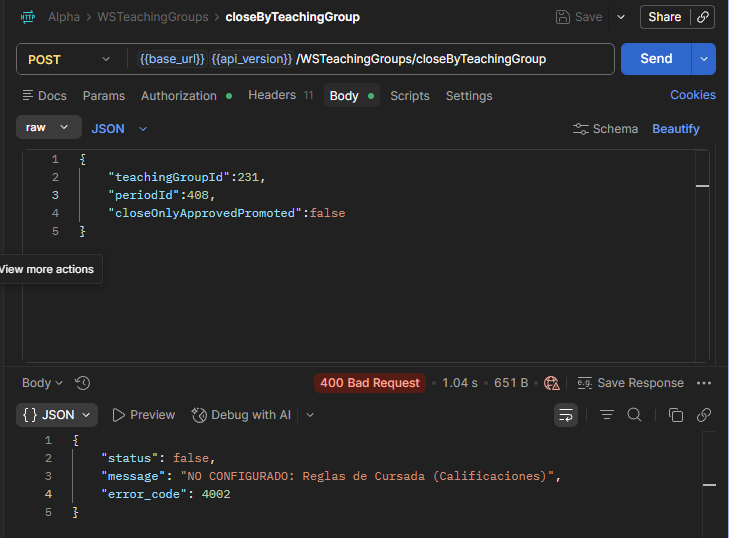The width and height of the screenshot is (729, 538).
Task: Open the JSON response format dropdown
Action: tap(57, 415)
